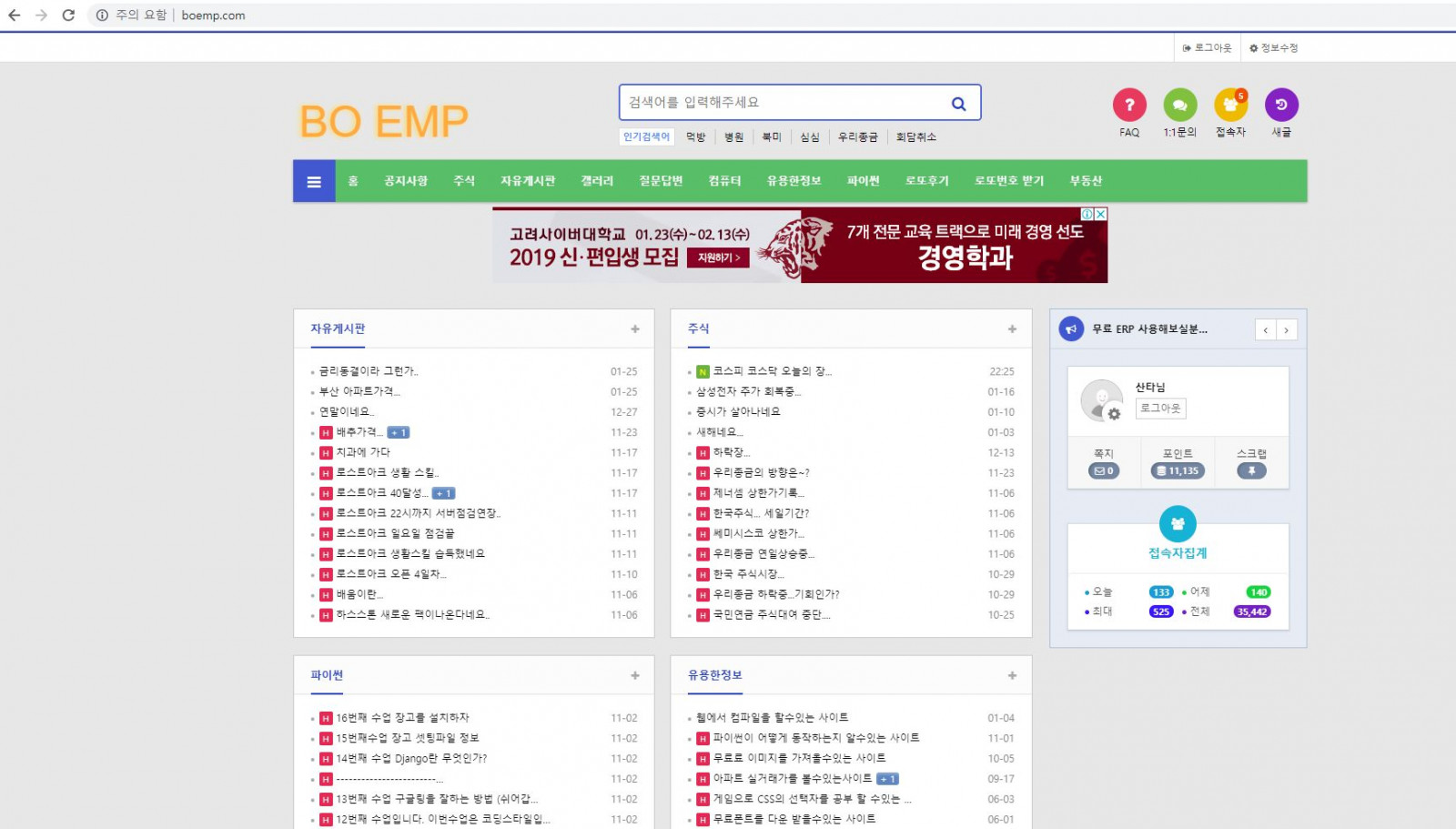Open the green 1:1 inquiry chat icon
The image size is (1456, 829).
(x=1179, y=106)
